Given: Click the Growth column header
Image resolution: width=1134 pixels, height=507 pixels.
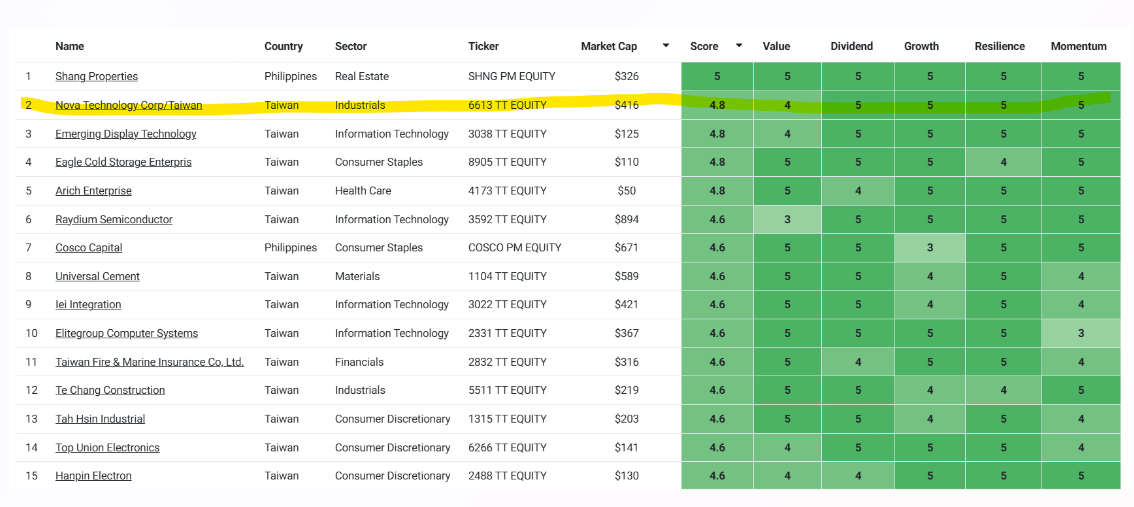Looking at the screenshot, I should click(x=921, y=46).
